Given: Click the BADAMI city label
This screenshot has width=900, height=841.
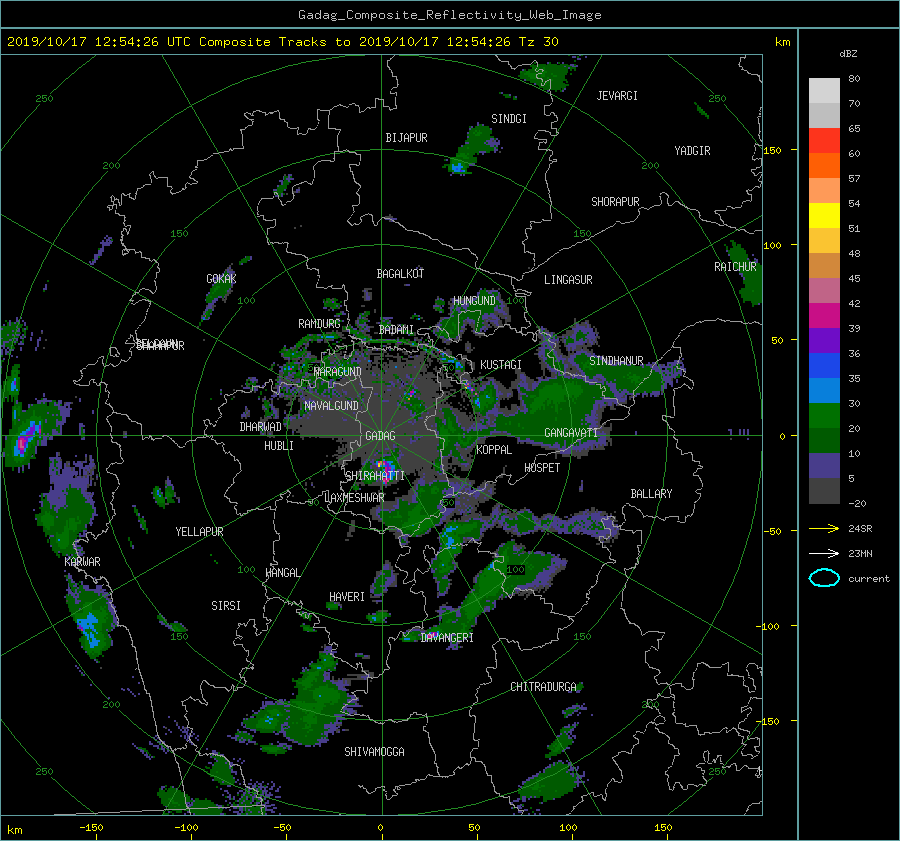Looking at the screenshot, I should [396, 330].
